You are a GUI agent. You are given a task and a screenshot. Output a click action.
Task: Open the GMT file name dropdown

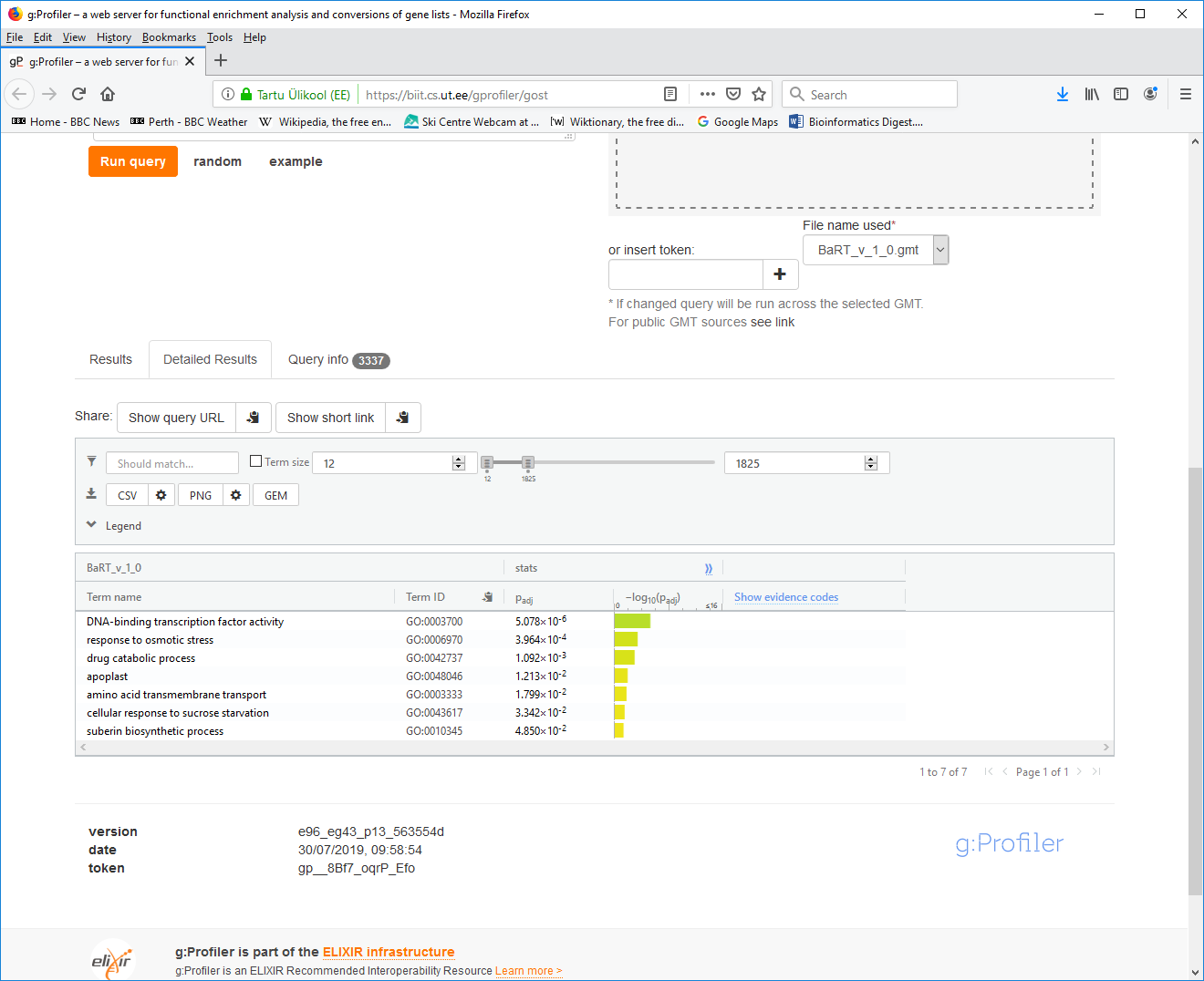940,250
